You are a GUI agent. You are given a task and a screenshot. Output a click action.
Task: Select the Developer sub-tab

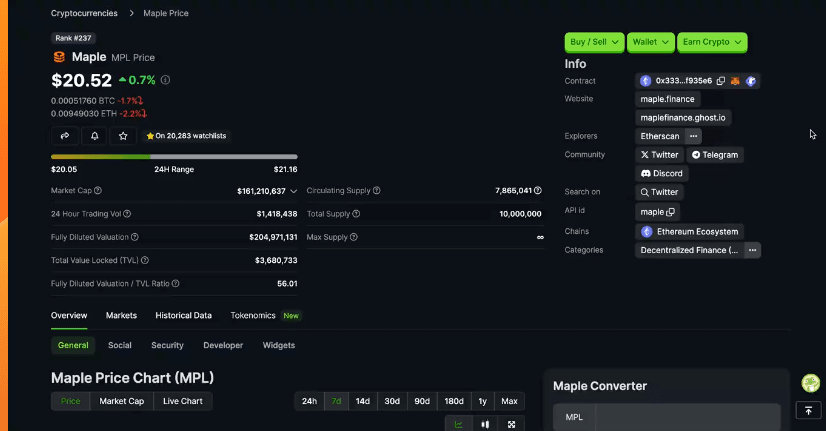click(x=223, y=345)
